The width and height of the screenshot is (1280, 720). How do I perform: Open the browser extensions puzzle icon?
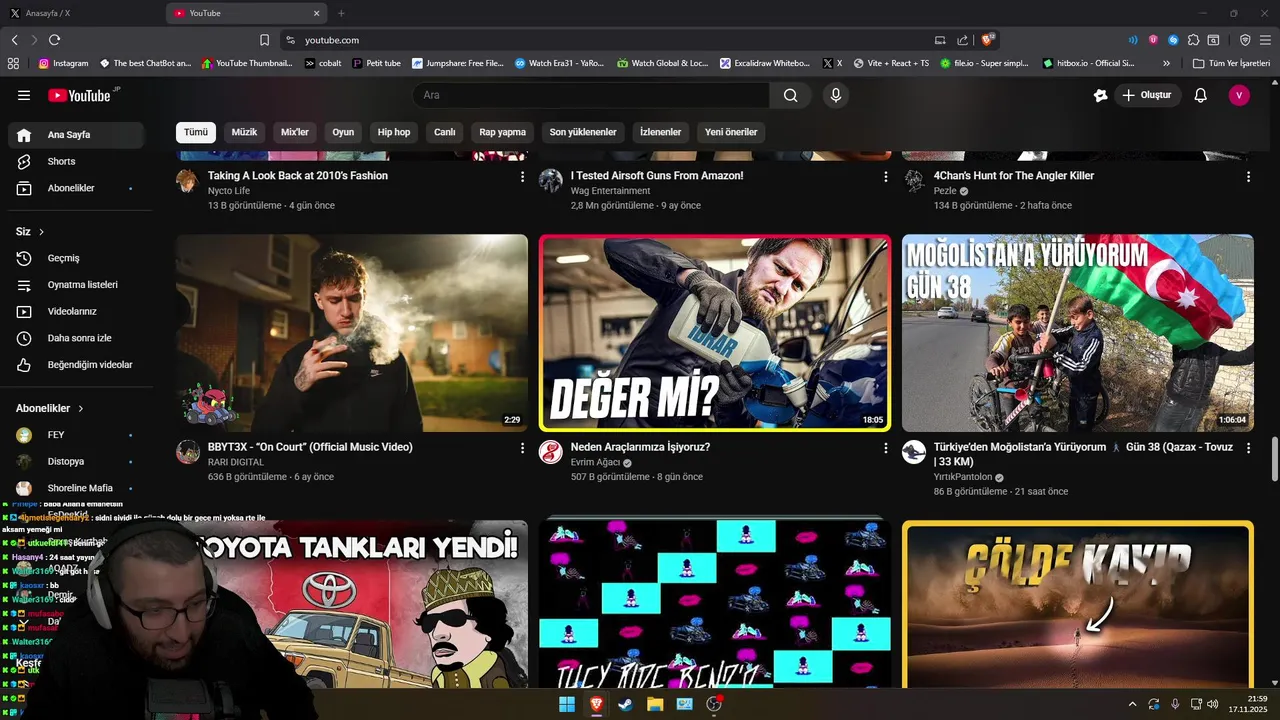[1193, 40]
